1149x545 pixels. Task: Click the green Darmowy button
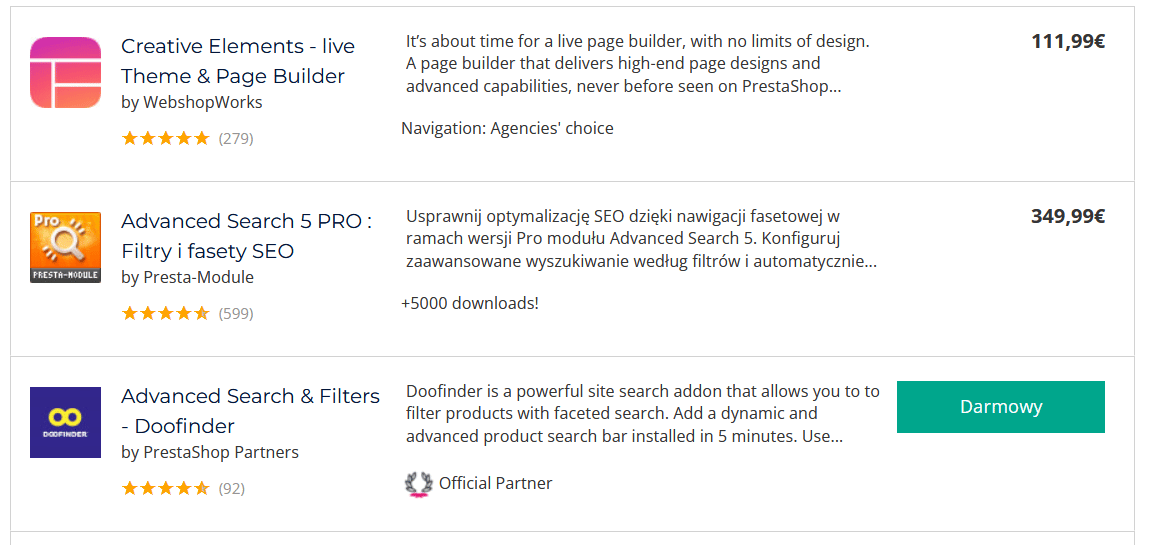click(1001, 407)
